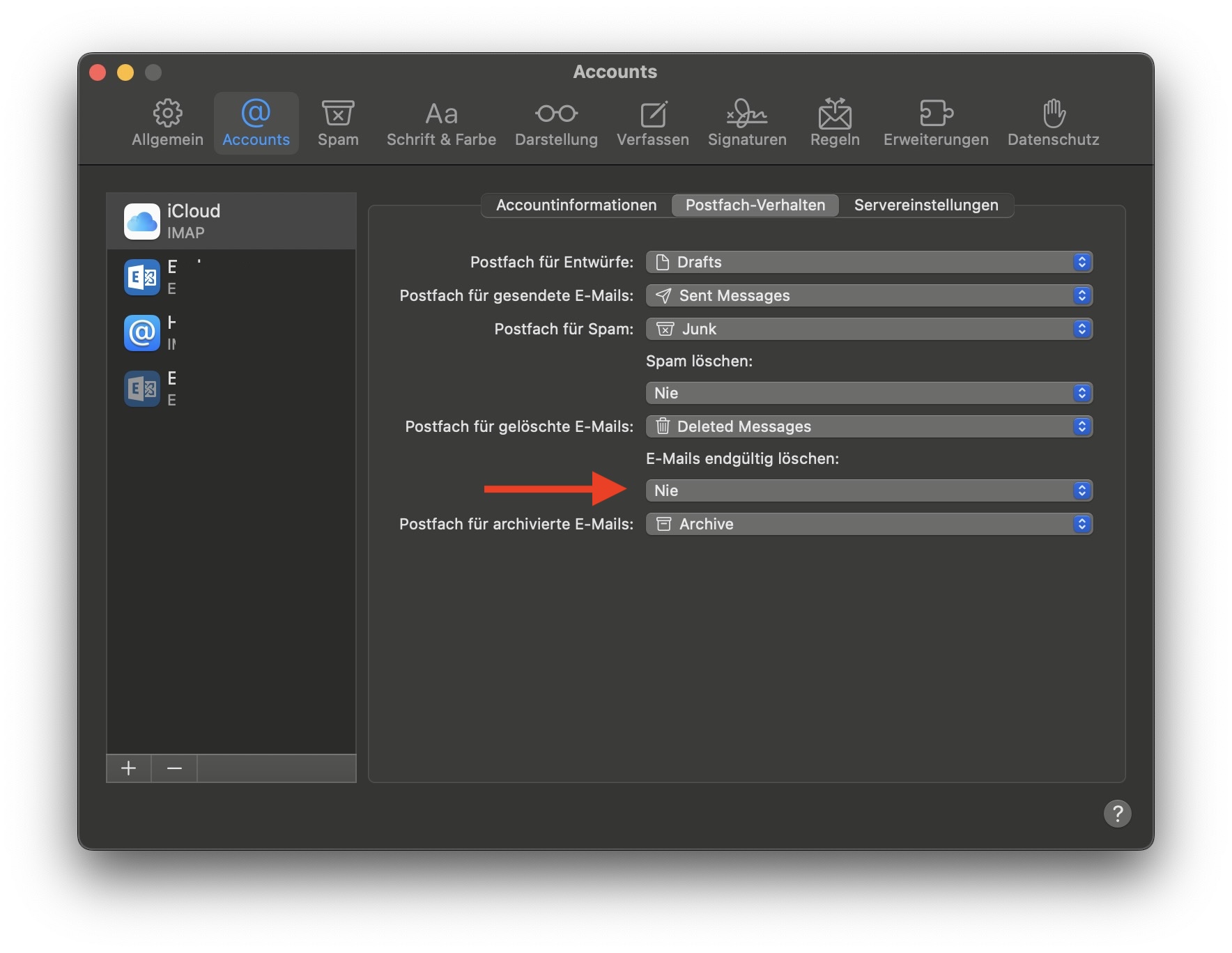Screen dimensions: 1232x953
Task: Switch to the Accountinformationen tab
Action: click(576, 205)
